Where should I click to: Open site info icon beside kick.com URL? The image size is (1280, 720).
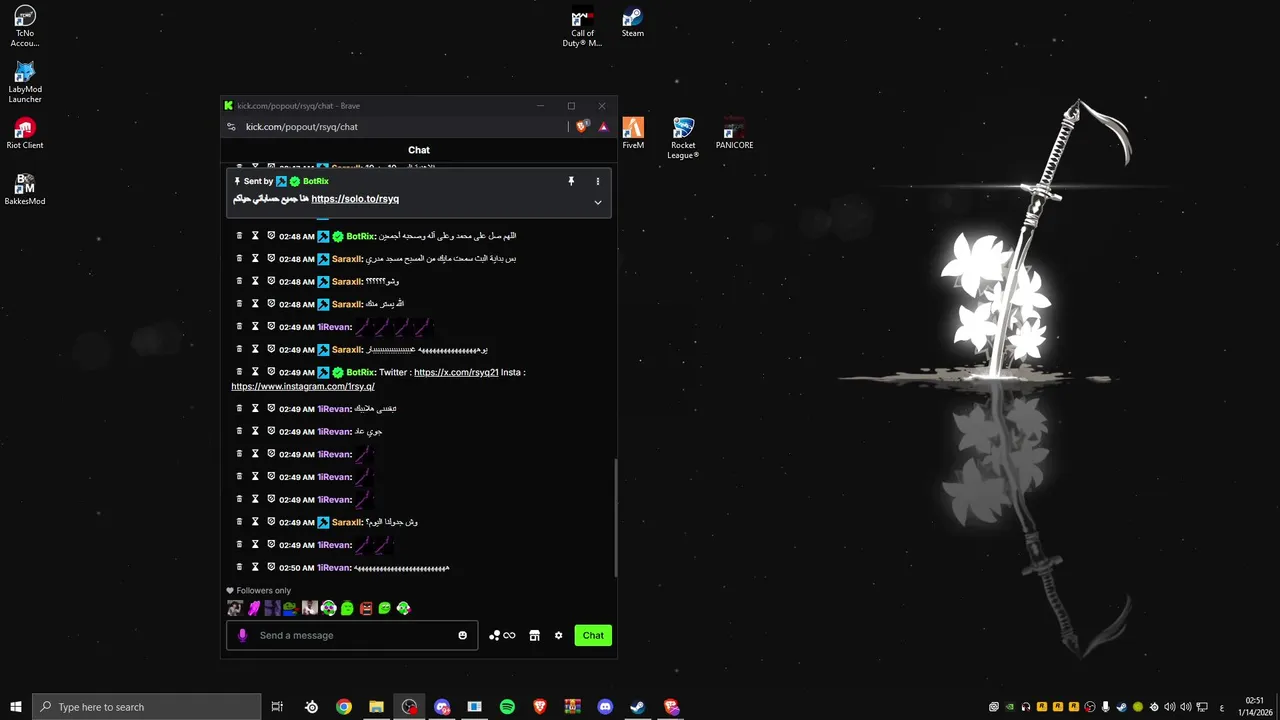231,127
